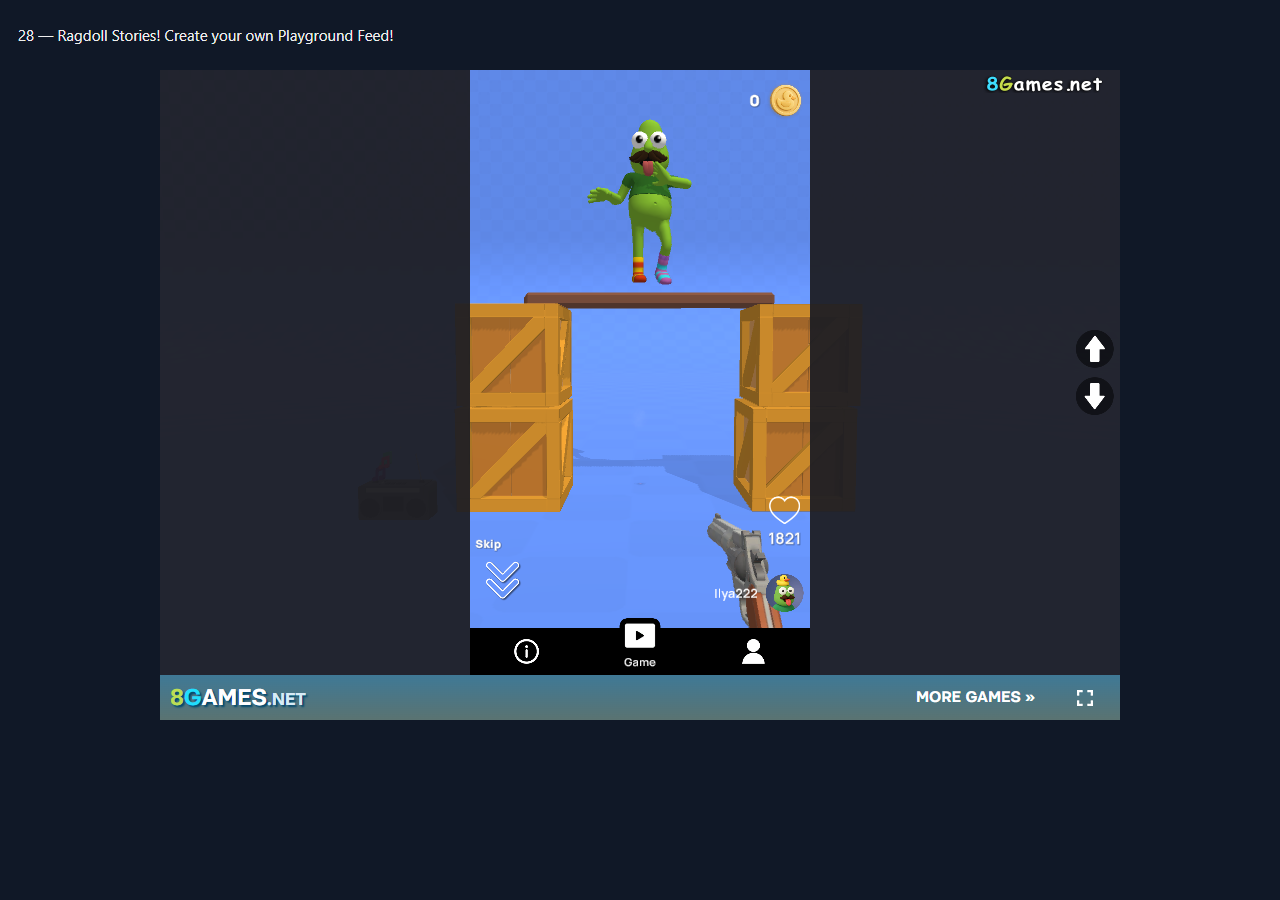
Task: Open the info tab icon
Action: tap(527, 652)
